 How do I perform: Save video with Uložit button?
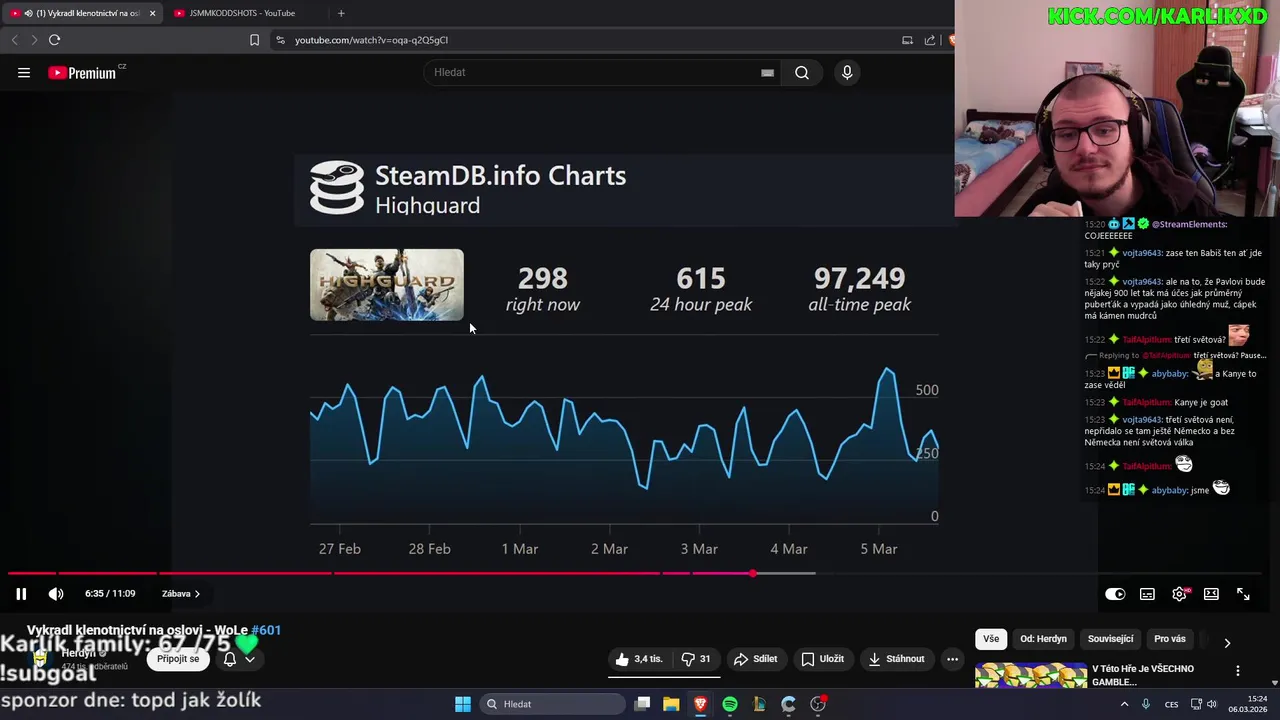pos(823,659)
